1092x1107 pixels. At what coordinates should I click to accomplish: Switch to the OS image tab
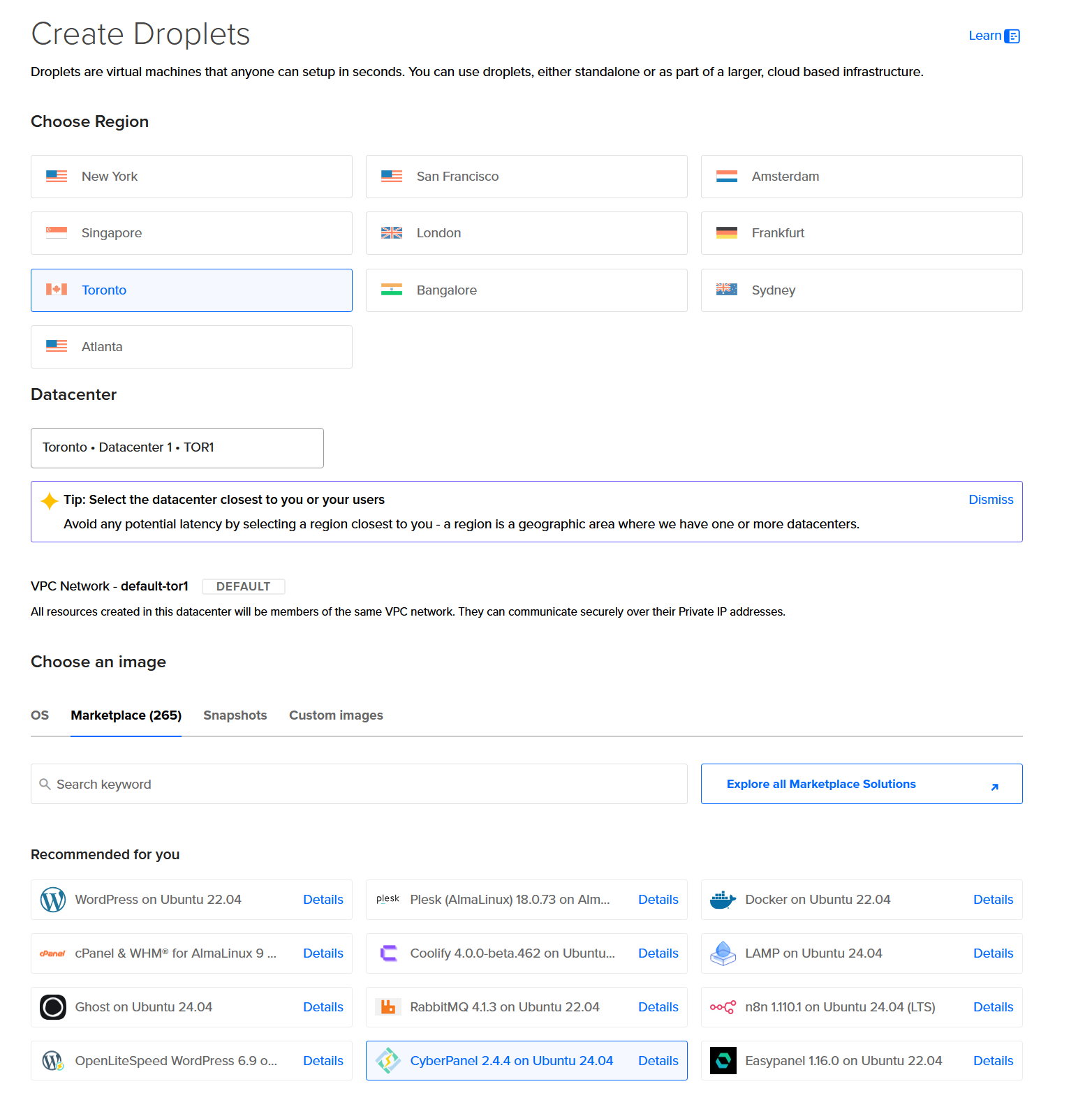[40, 715]
